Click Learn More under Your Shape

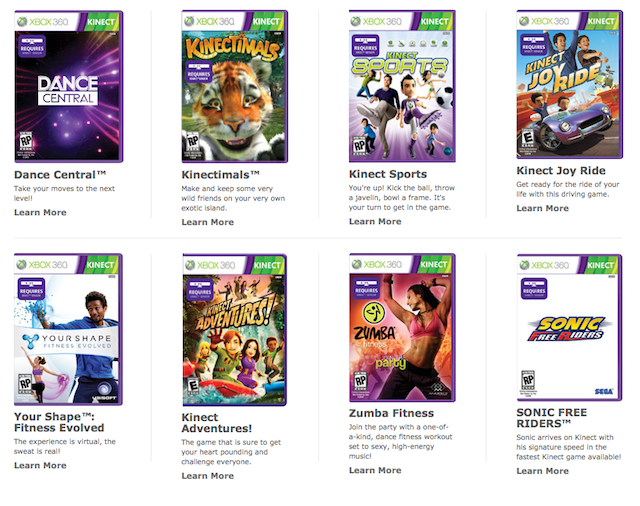pyautogui.click(x=40, y=465)
